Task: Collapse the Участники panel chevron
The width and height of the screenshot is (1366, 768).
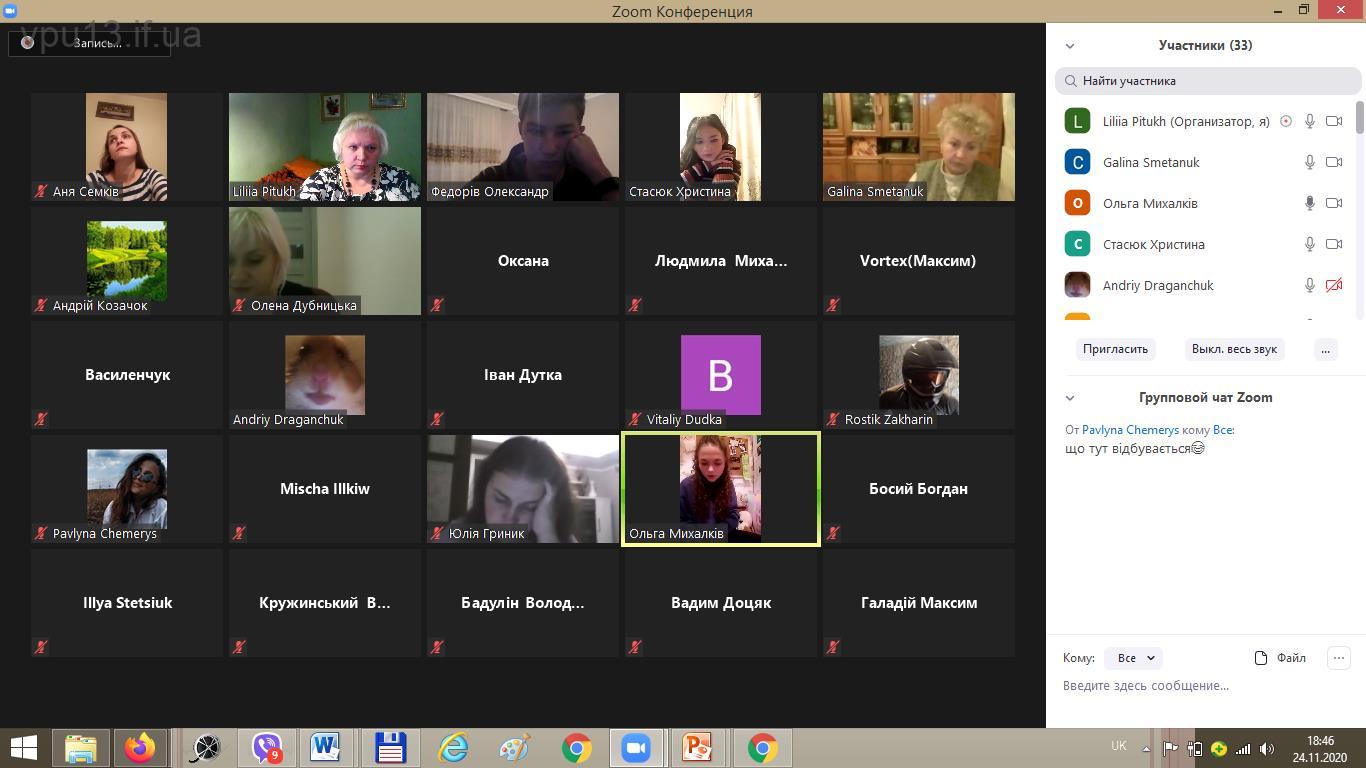Action: coord(1070,46)
